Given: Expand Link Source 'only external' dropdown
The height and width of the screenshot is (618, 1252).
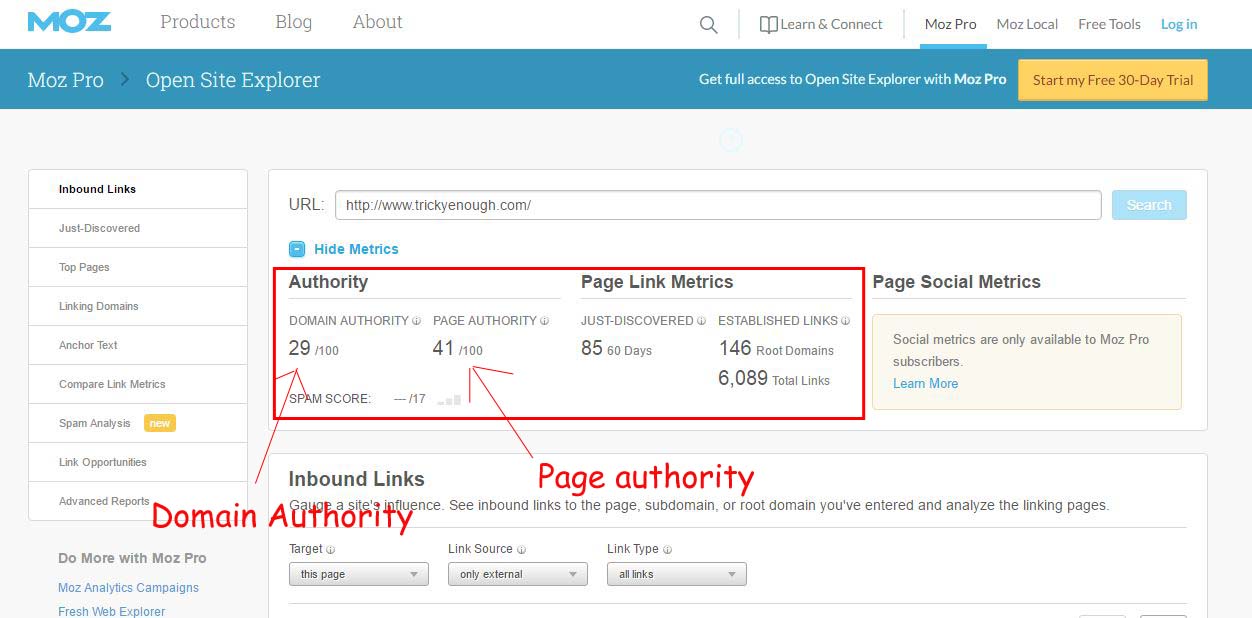Looking at the screenshot, I should (517, 574).
